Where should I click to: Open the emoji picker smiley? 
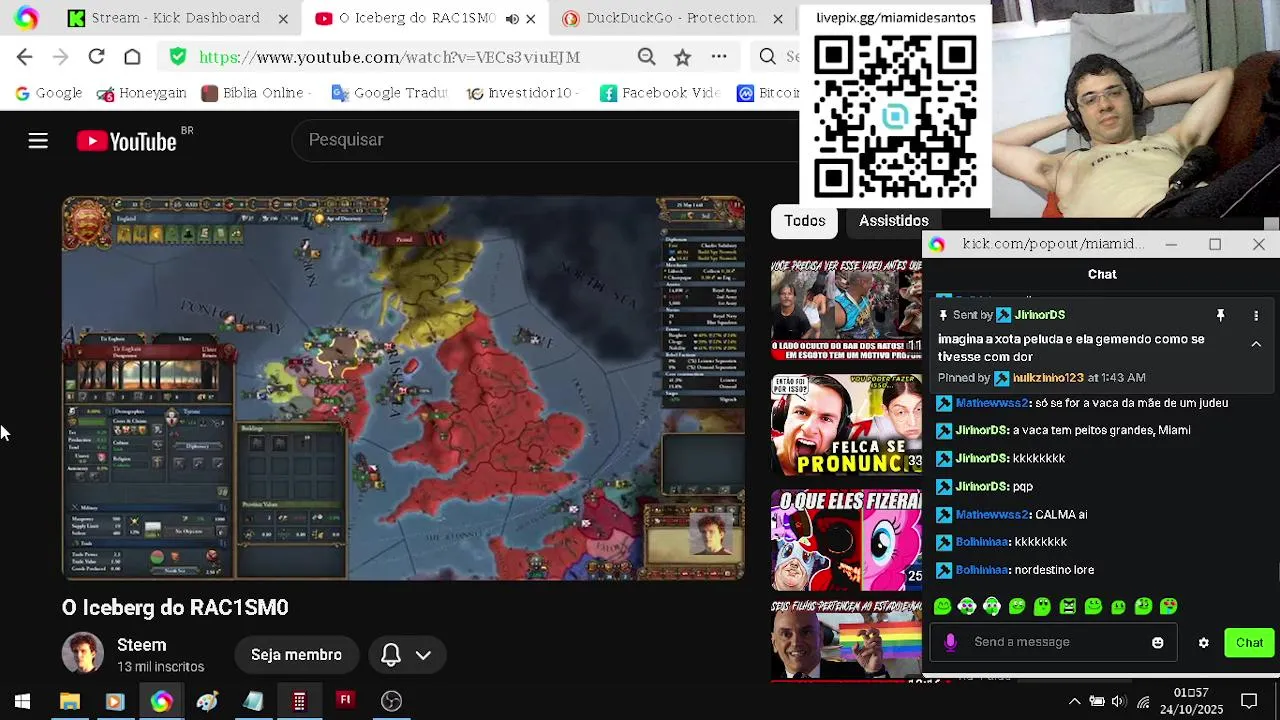point(1158,643)
